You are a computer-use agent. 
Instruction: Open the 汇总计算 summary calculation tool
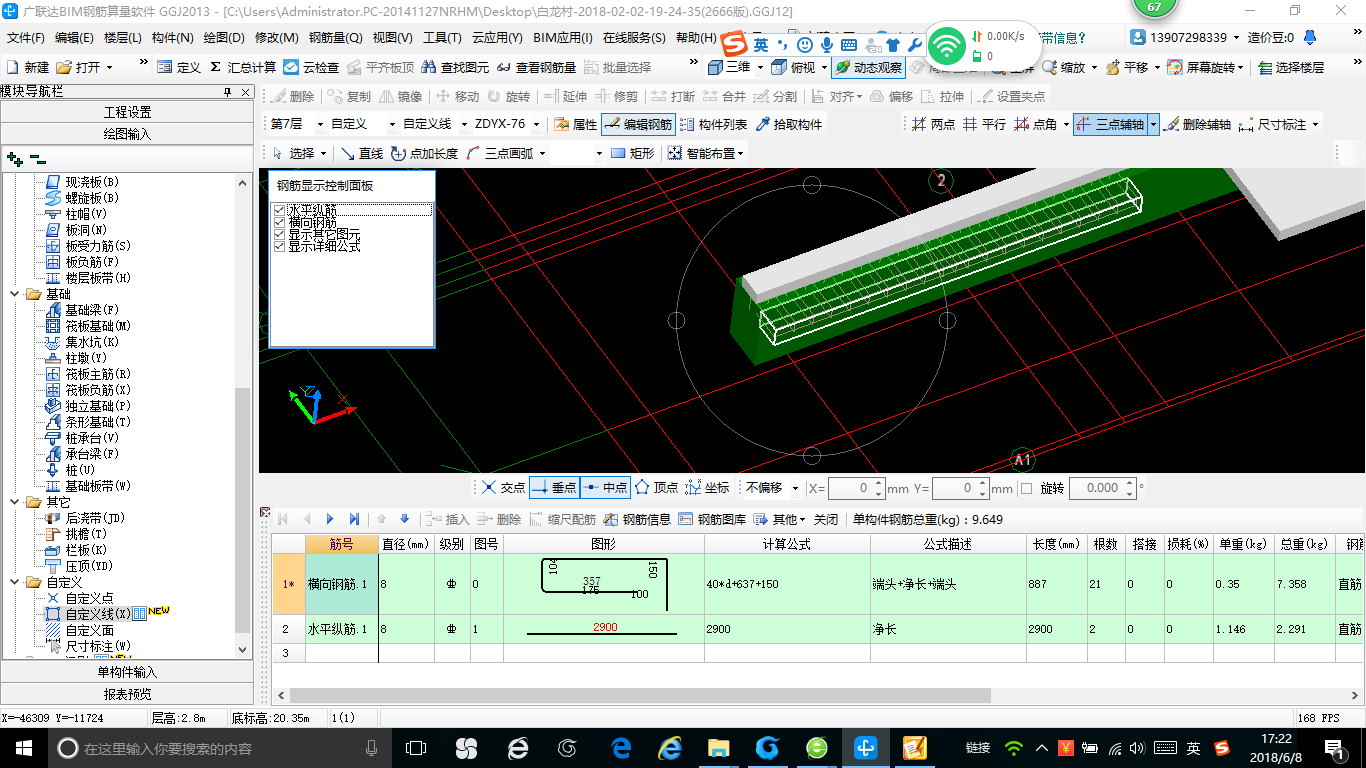[x=242, y=67]
